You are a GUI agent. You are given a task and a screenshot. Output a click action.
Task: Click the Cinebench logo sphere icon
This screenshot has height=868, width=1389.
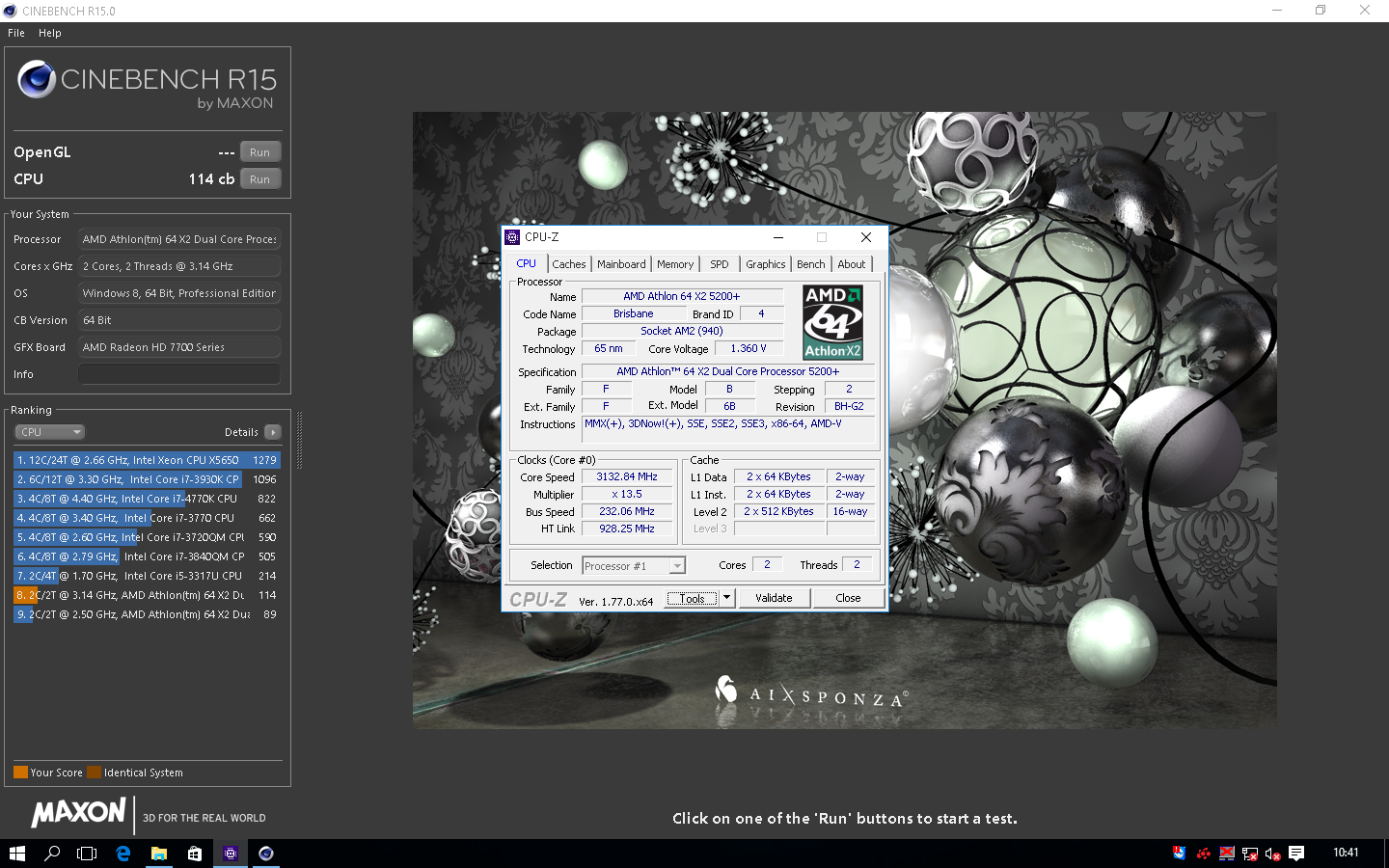(37, 79)
